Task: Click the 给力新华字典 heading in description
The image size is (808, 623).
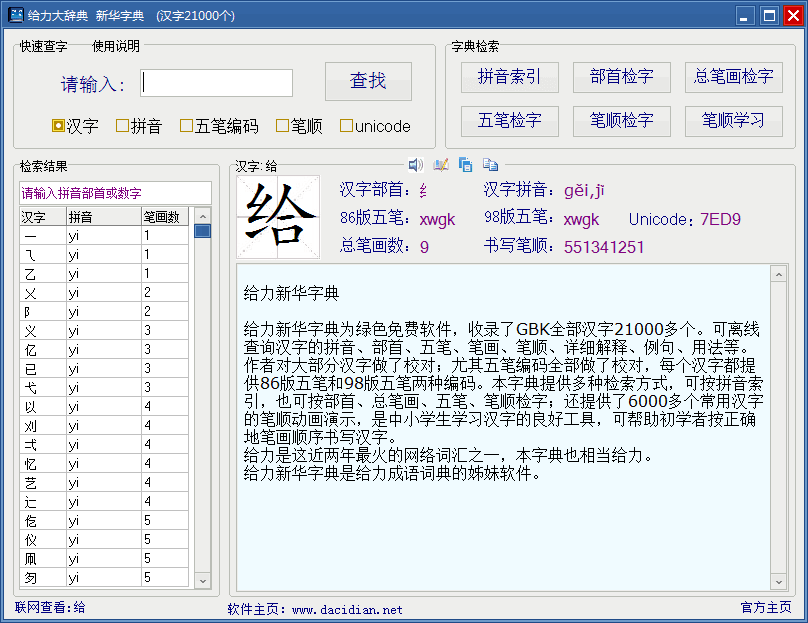Action: coord(292,294)
